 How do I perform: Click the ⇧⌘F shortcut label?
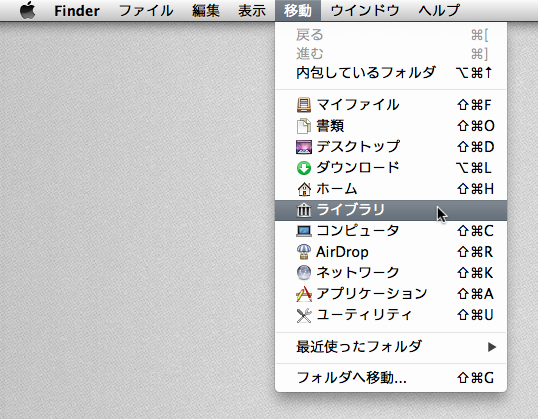tap(474, 105)
